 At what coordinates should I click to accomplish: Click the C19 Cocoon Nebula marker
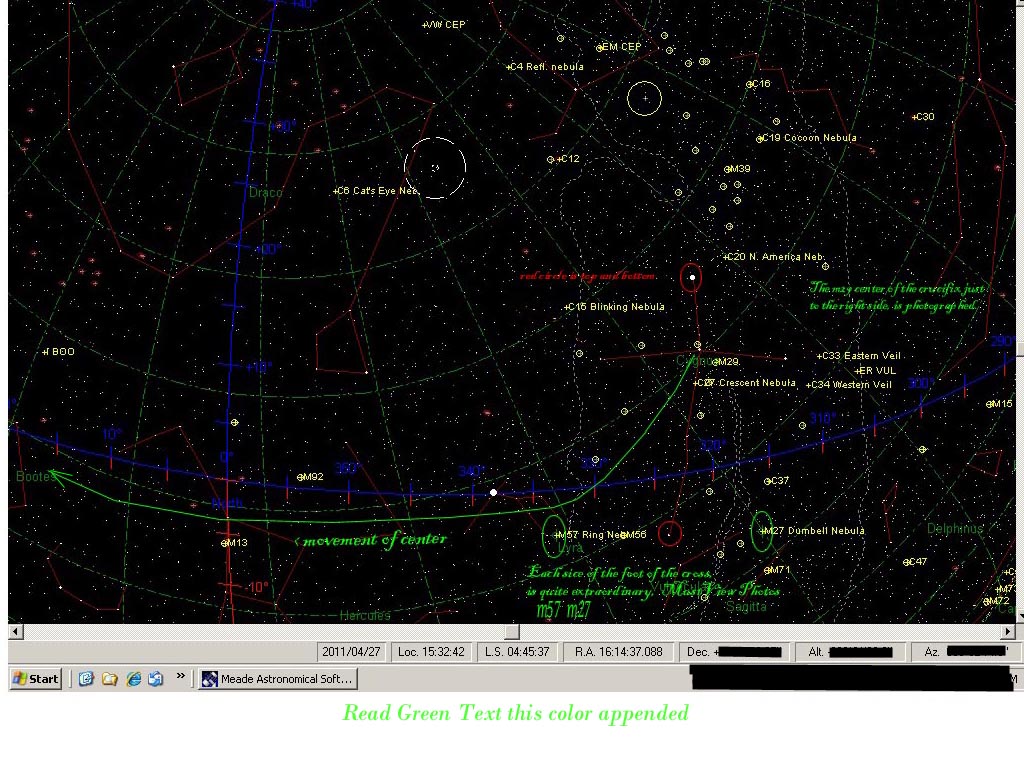[x=762, y=138]
